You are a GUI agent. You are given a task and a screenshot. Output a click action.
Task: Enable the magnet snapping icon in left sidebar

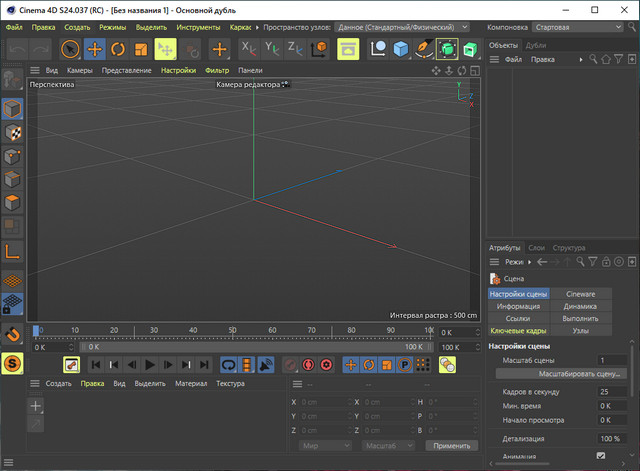point(13,335)
